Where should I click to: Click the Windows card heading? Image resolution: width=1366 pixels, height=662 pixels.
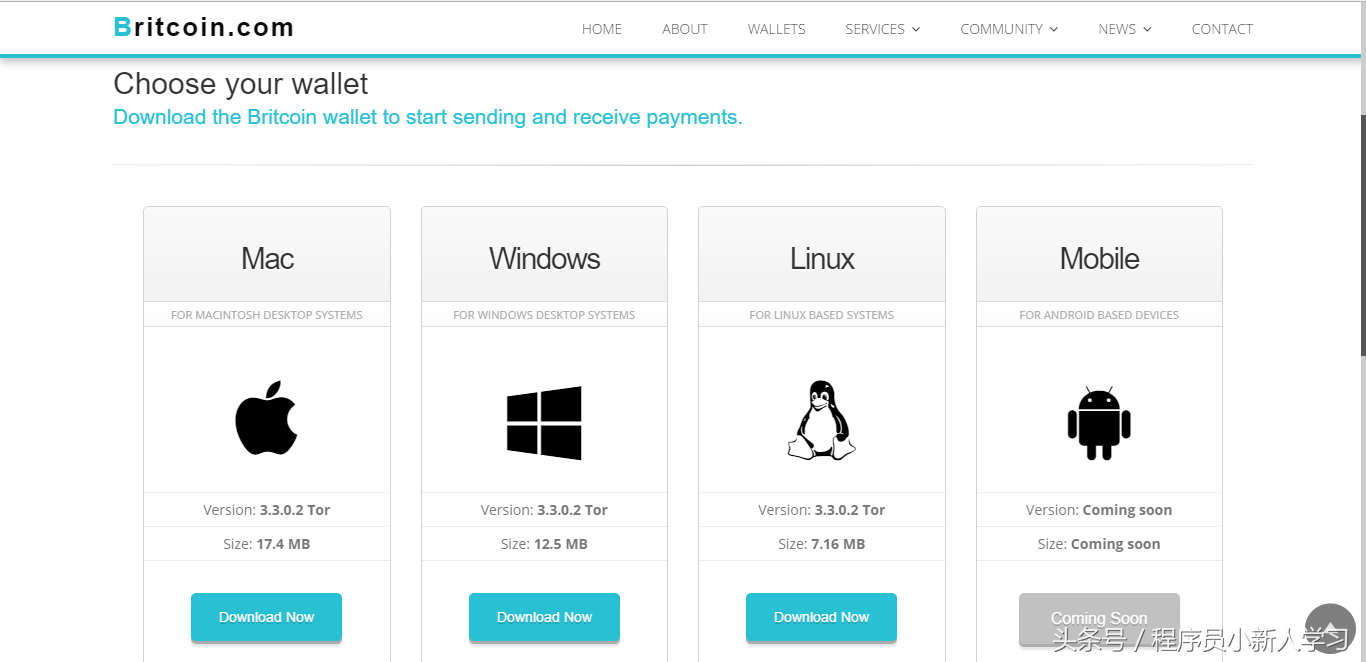tap(545, 259)
